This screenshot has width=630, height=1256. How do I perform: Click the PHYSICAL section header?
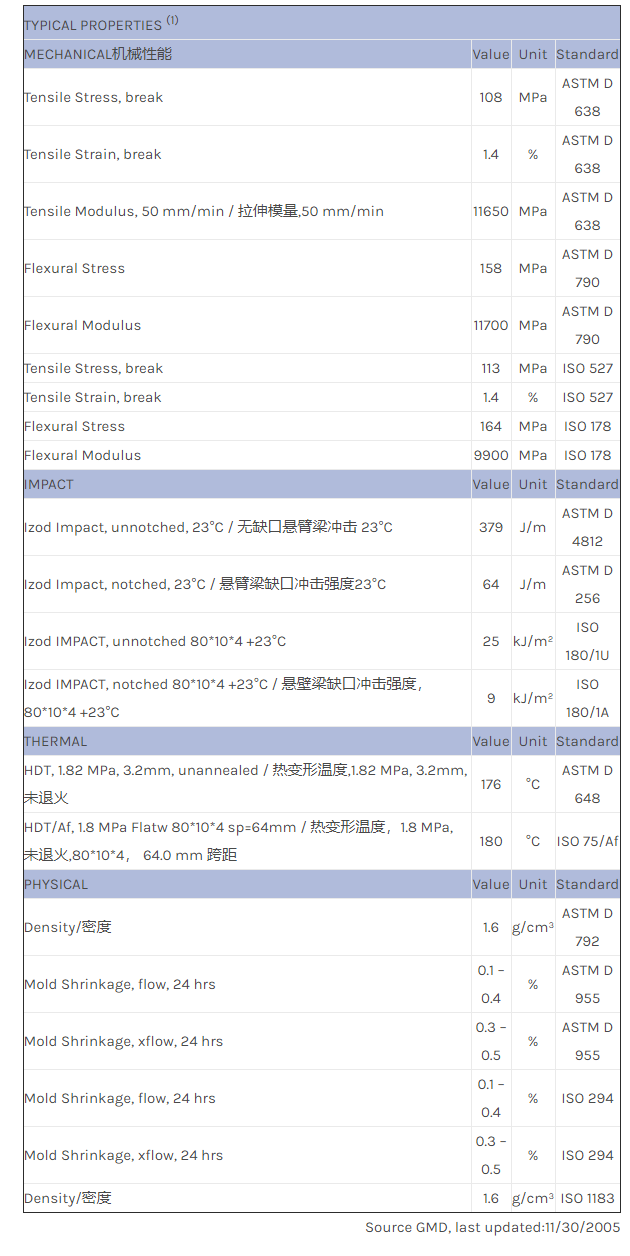coord(56,884)
